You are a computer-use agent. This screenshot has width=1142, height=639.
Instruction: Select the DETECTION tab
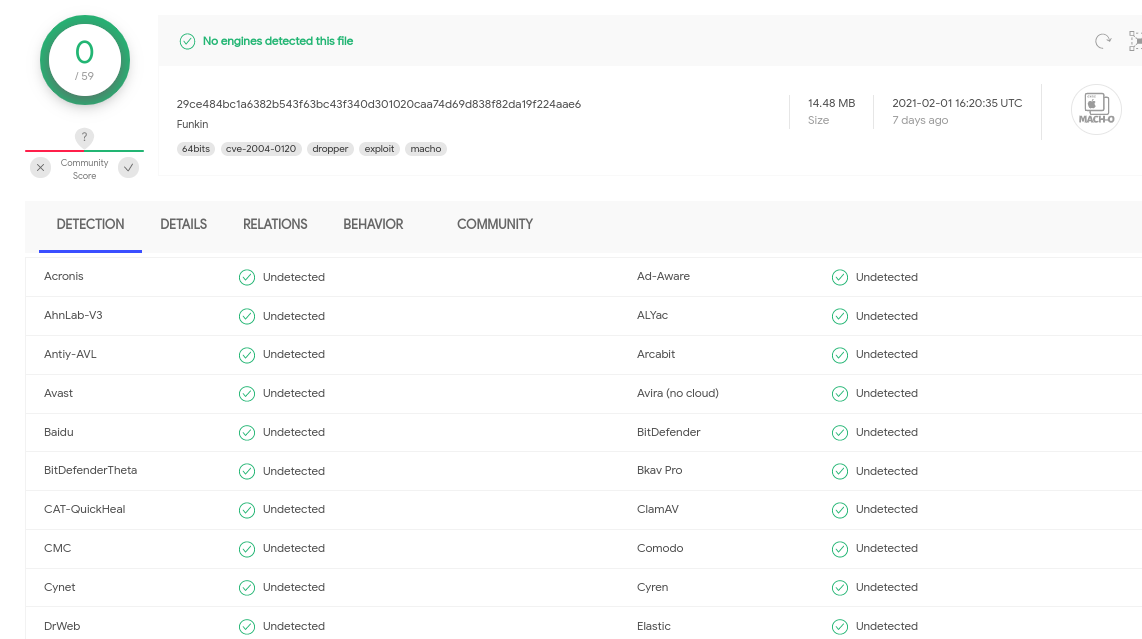click(90, 224)
